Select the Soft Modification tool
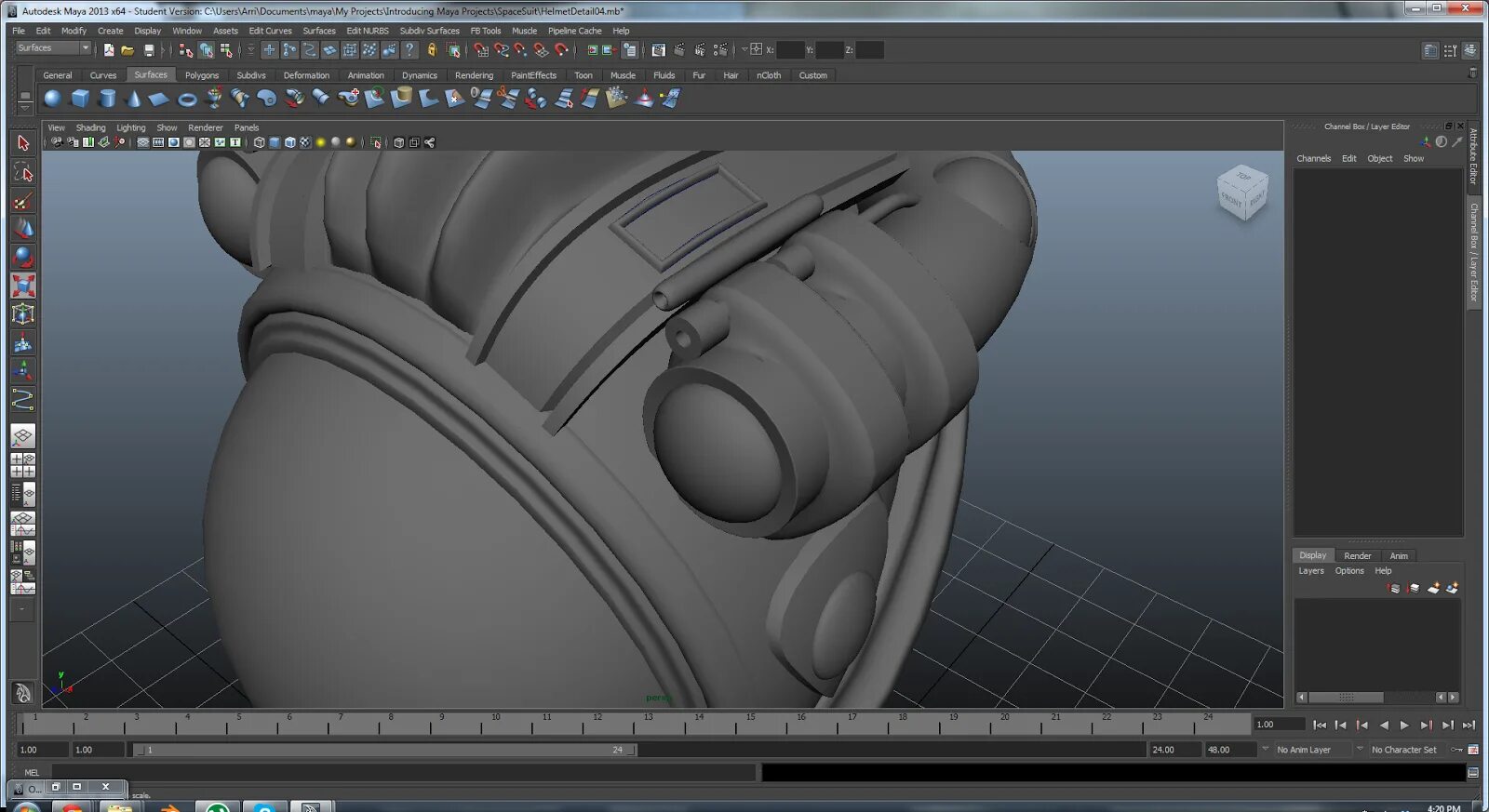 click(23, 343)
